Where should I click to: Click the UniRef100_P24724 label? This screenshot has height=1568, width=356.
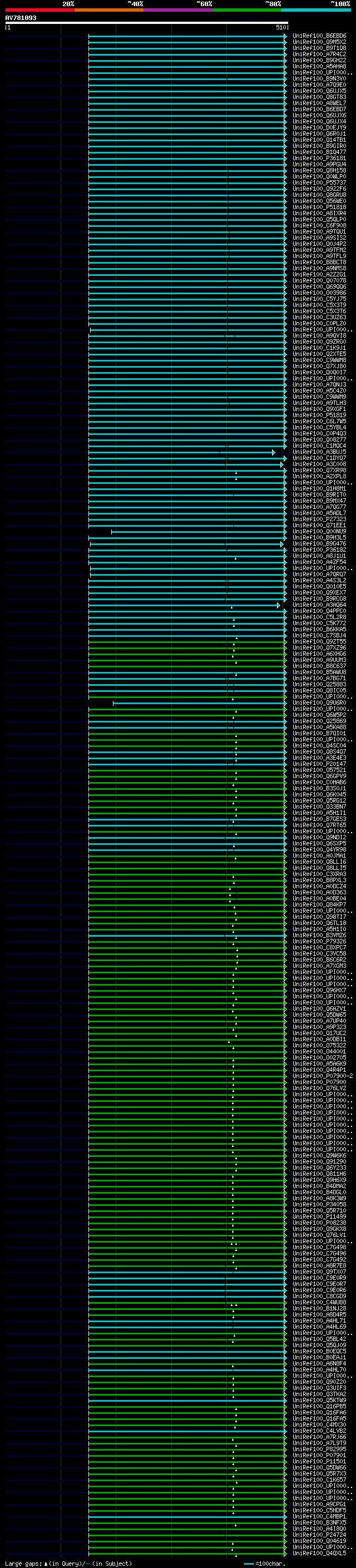pyautogui.click(x=319, y=1535)
